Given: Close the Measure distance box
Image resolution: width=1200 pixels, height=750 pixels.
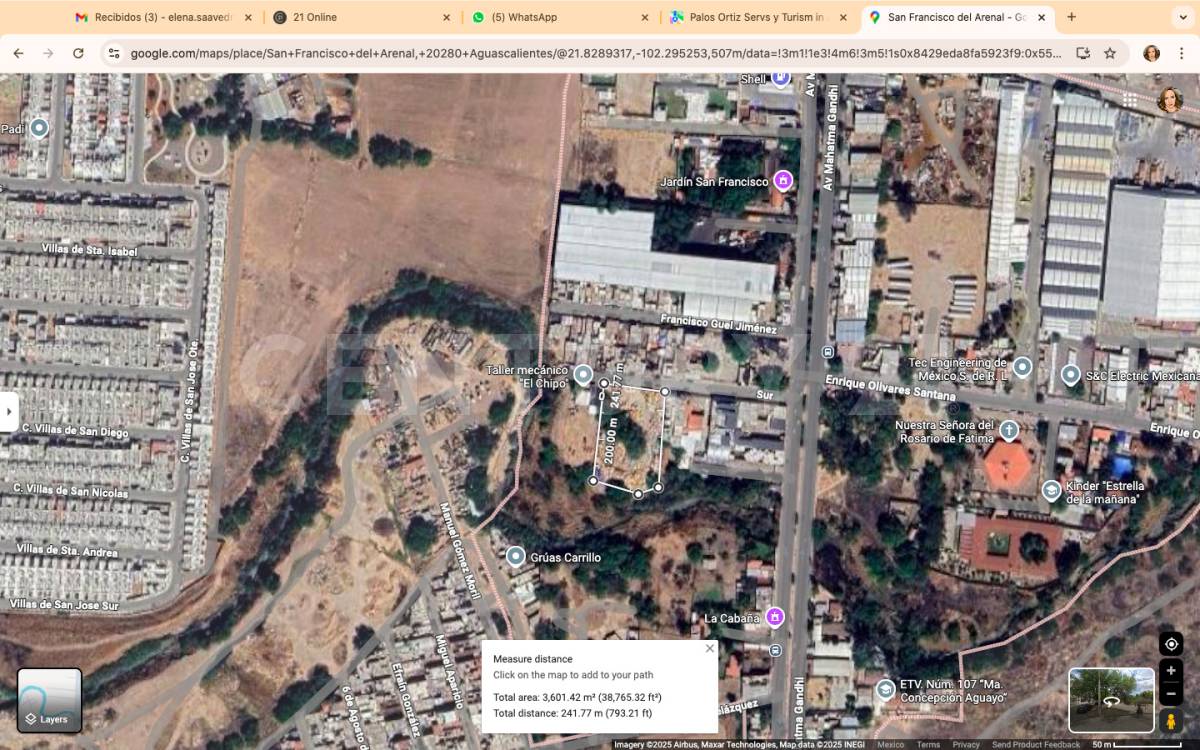Looking at the screenshot, I should coord(710,648).
